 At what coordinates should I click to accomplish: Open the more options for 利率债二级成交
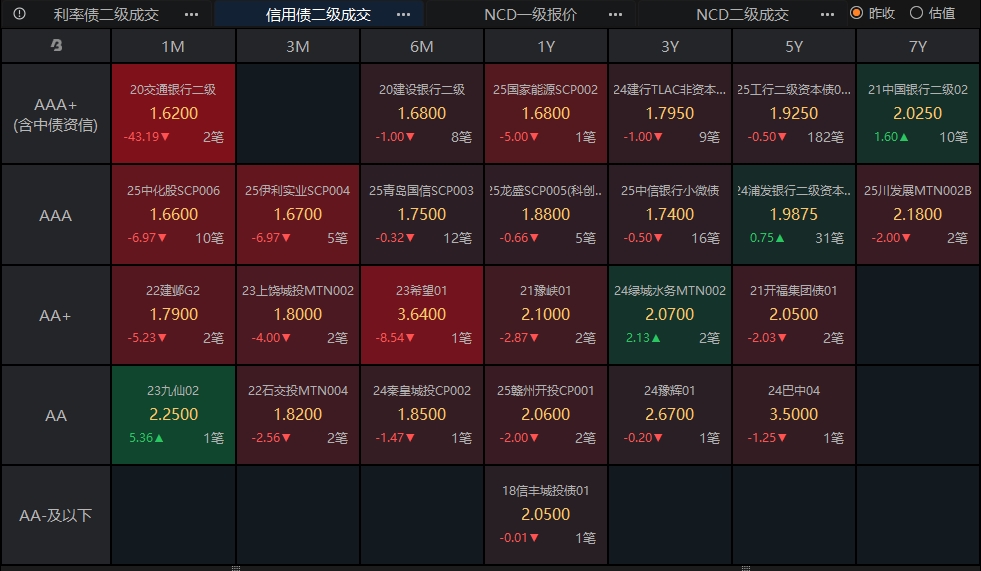191,14
